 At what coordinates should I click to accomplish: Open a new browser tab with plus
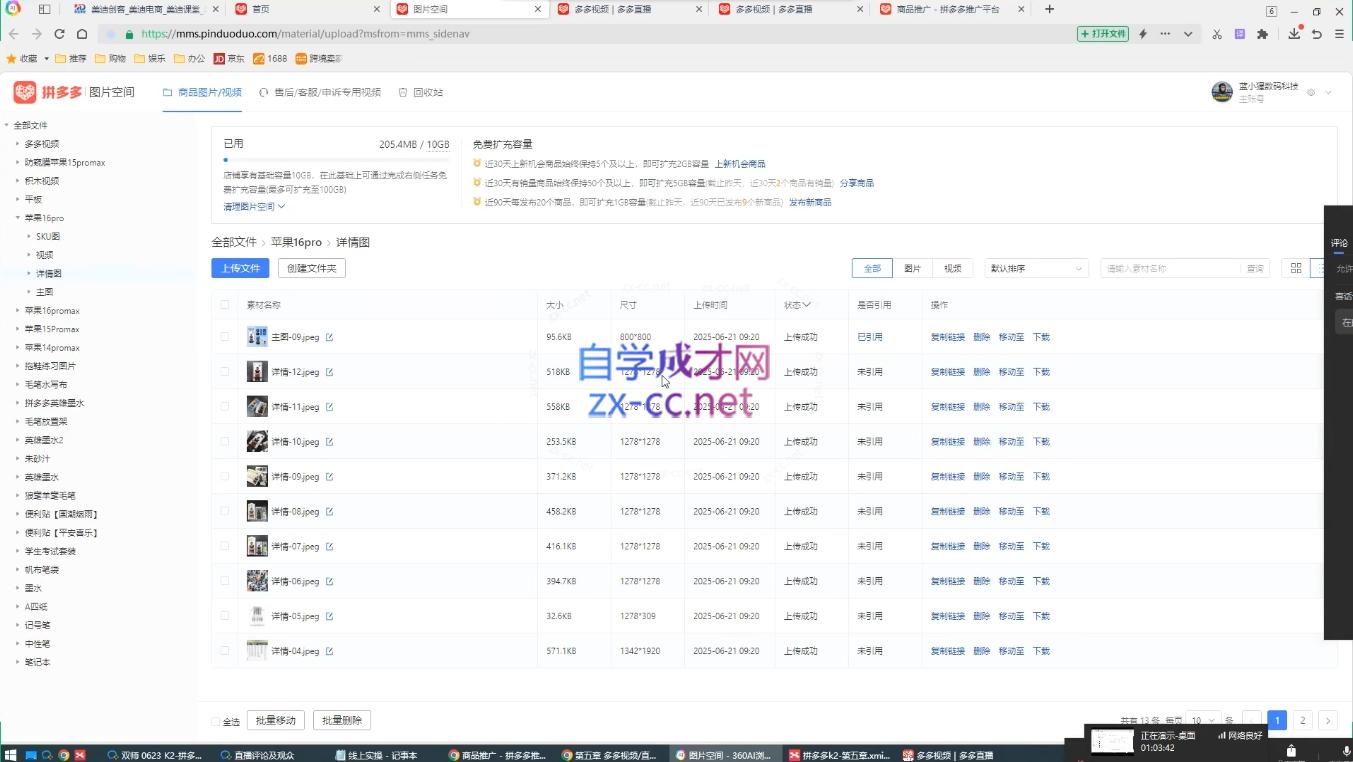click(x=1049, y=9)
